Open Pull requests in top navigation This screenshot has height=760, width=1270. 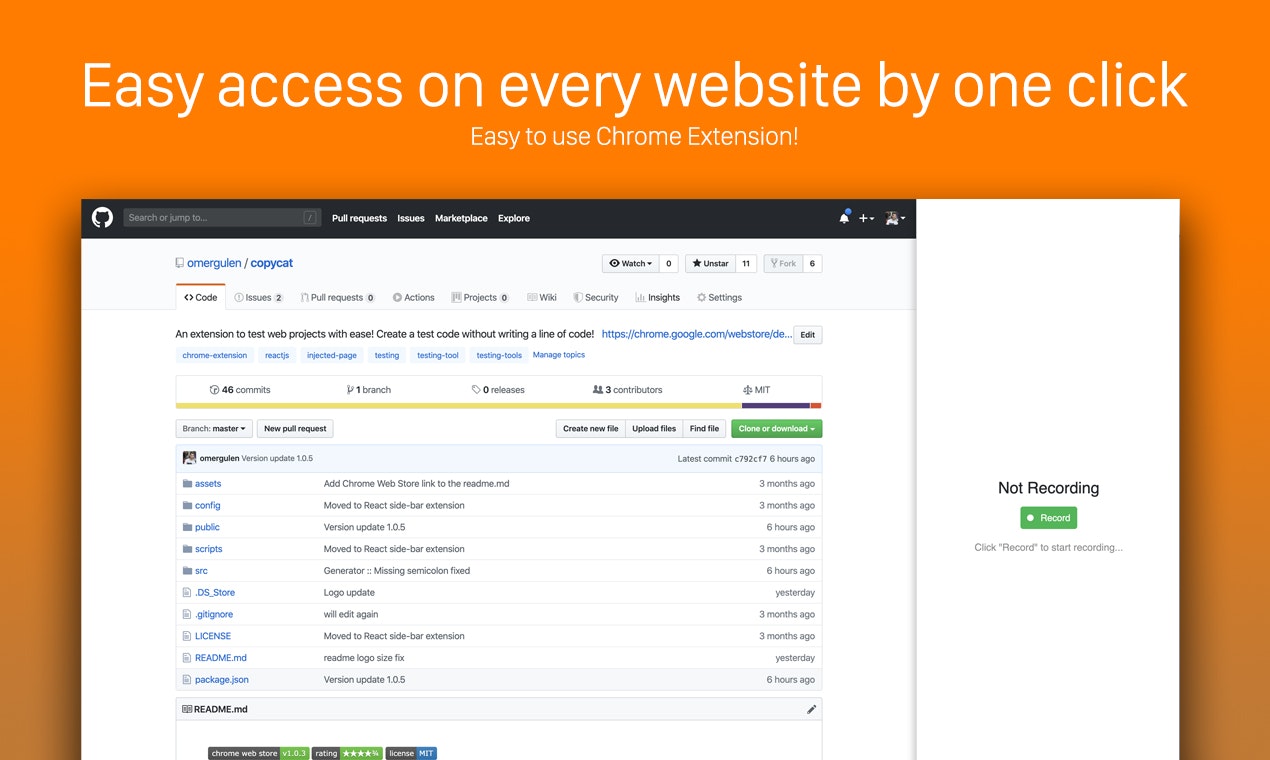359,218
